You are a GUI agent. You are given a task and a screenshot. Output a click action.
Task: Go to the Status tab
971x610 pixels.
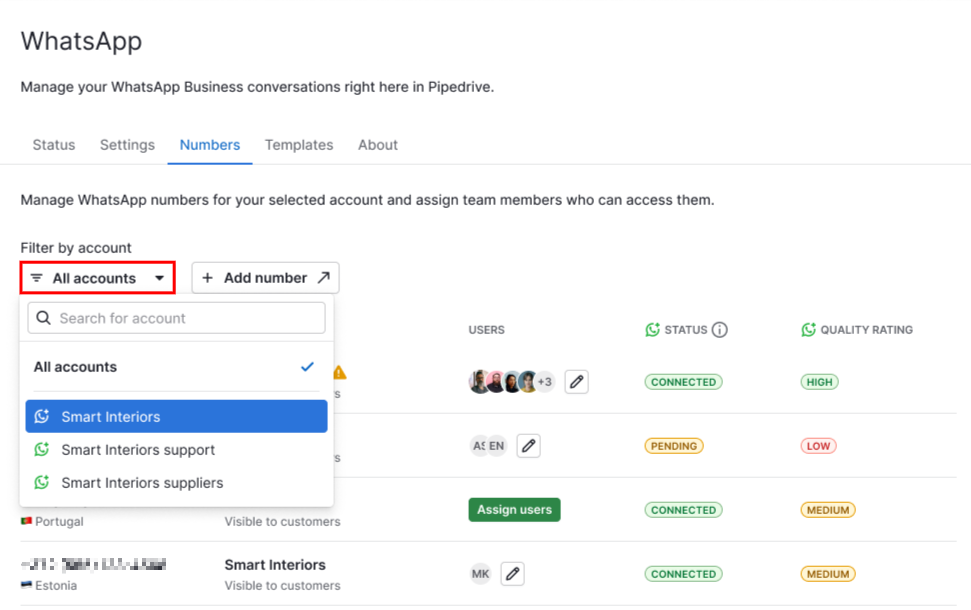click(54, 145)
